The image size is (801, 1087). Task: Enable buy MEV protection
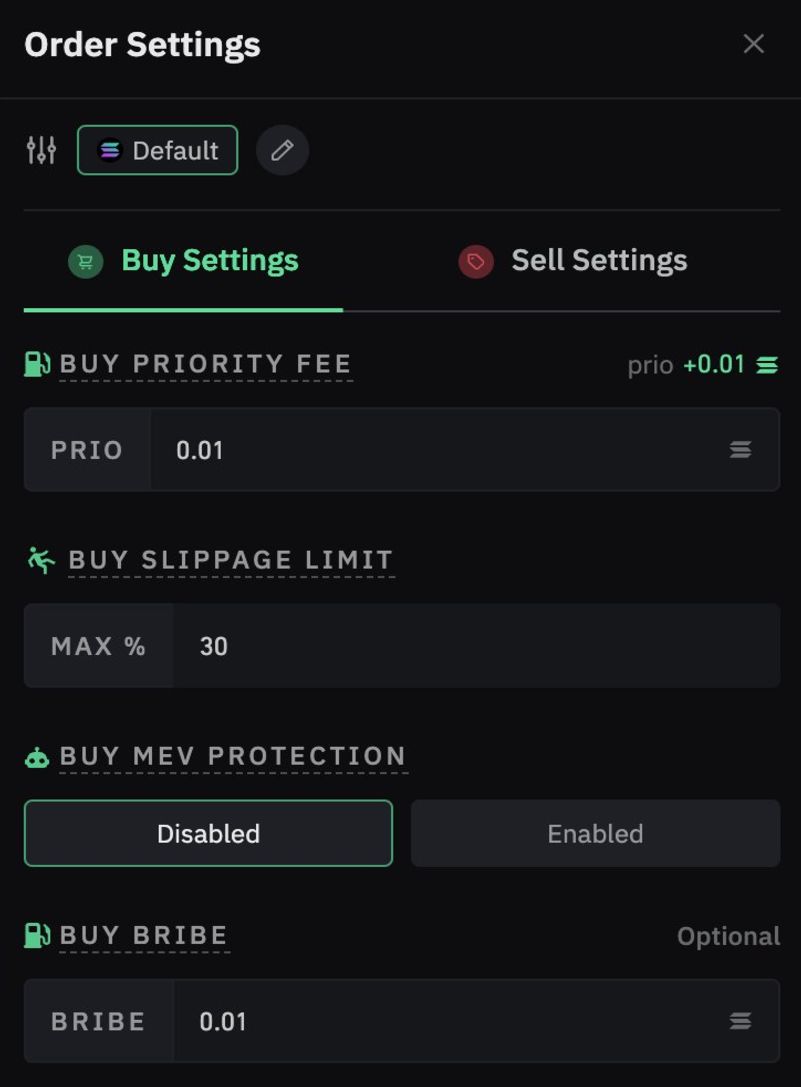tap(595, 833)
